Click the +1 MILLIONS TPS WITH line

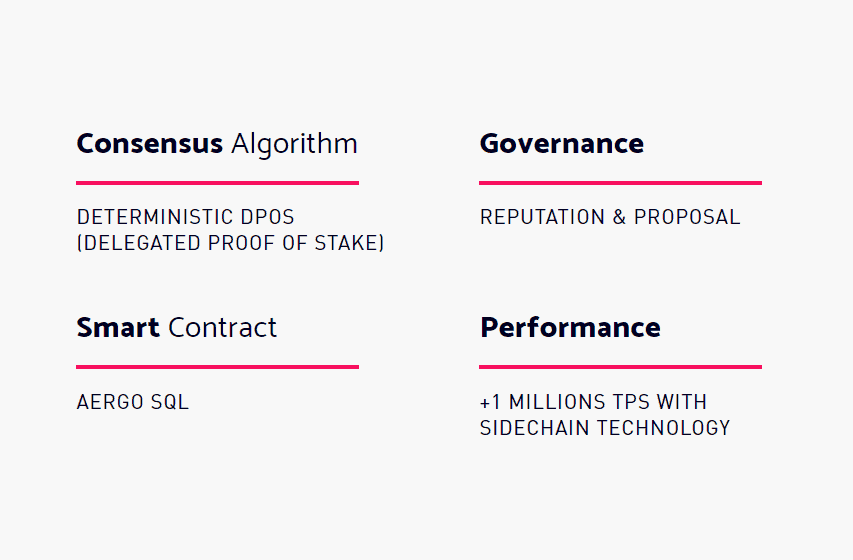coord(593,402)
